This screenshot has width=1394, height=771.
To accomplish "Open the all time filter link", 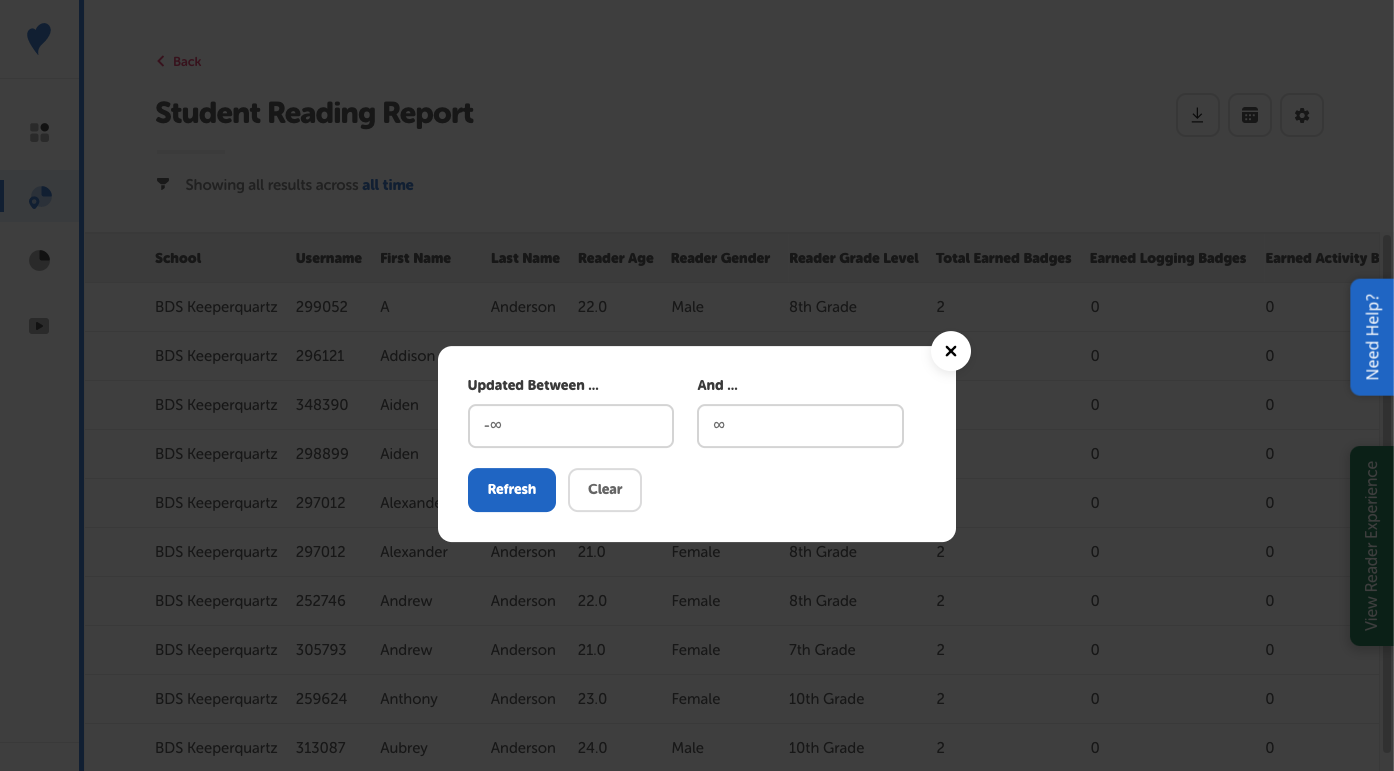I will click(x=388, y=184).
